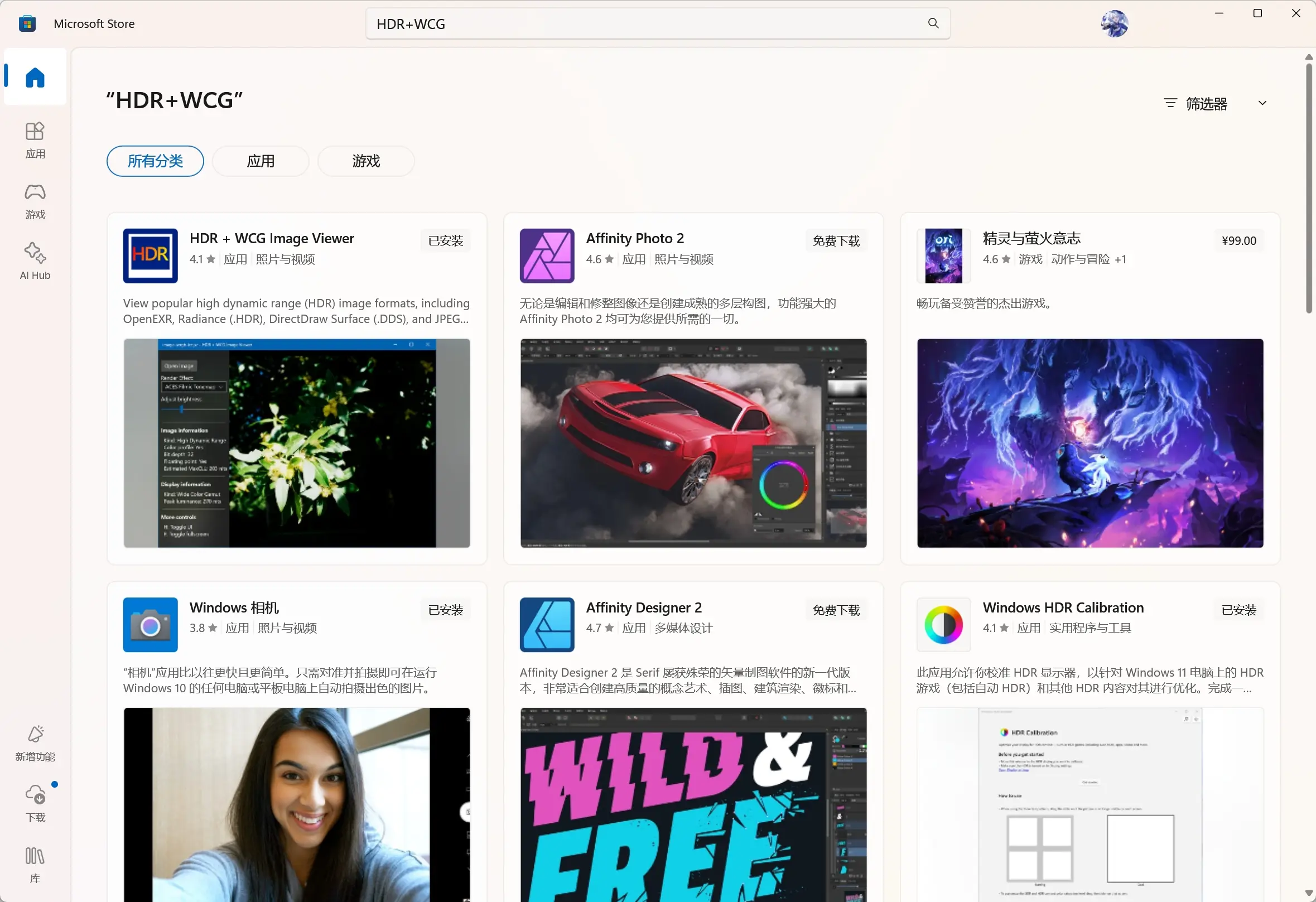
Task: Open 新增功能 in the sidebar
Action: 35,744
